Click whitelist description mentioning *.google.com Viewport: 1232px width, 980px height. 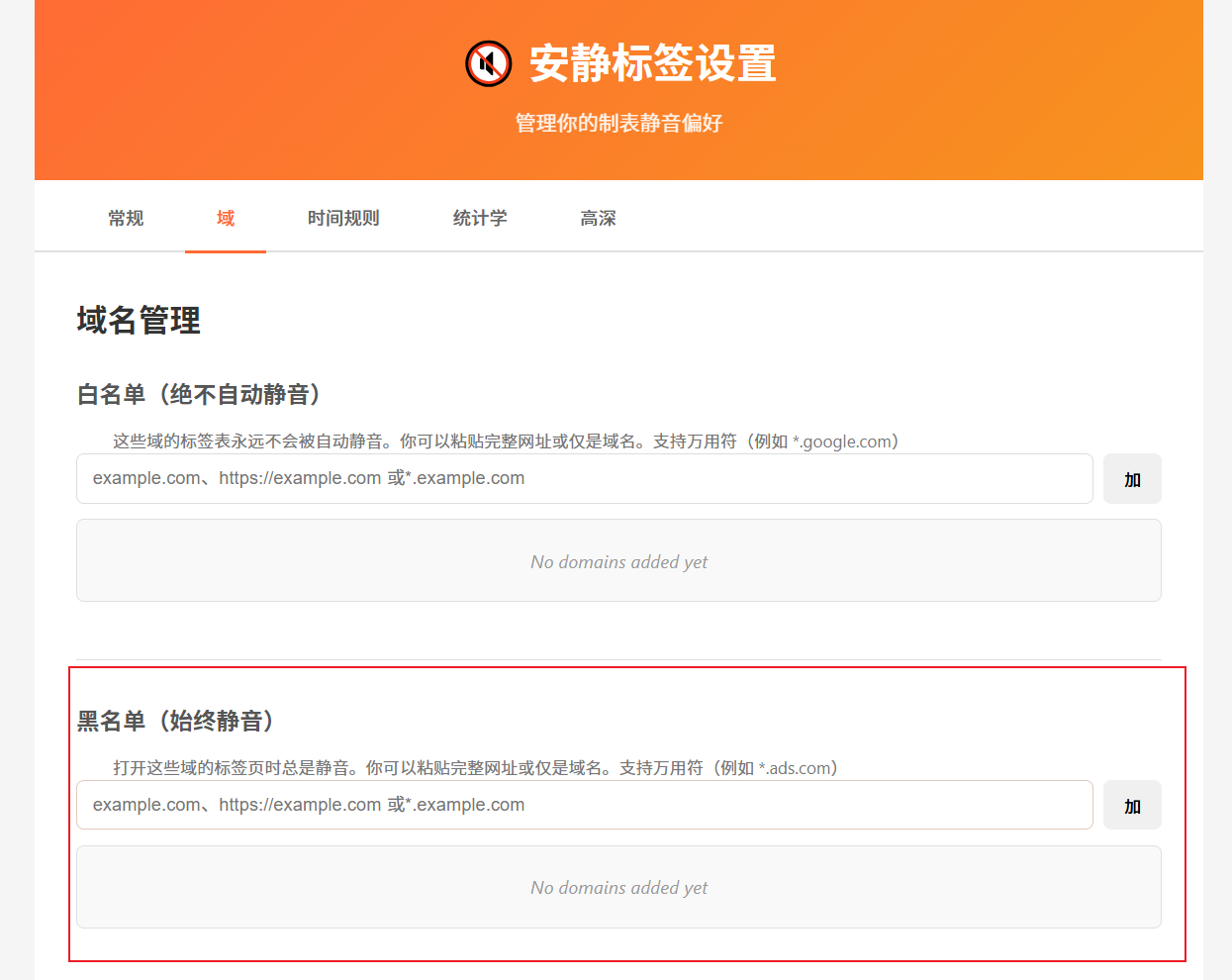pos(506,441)
